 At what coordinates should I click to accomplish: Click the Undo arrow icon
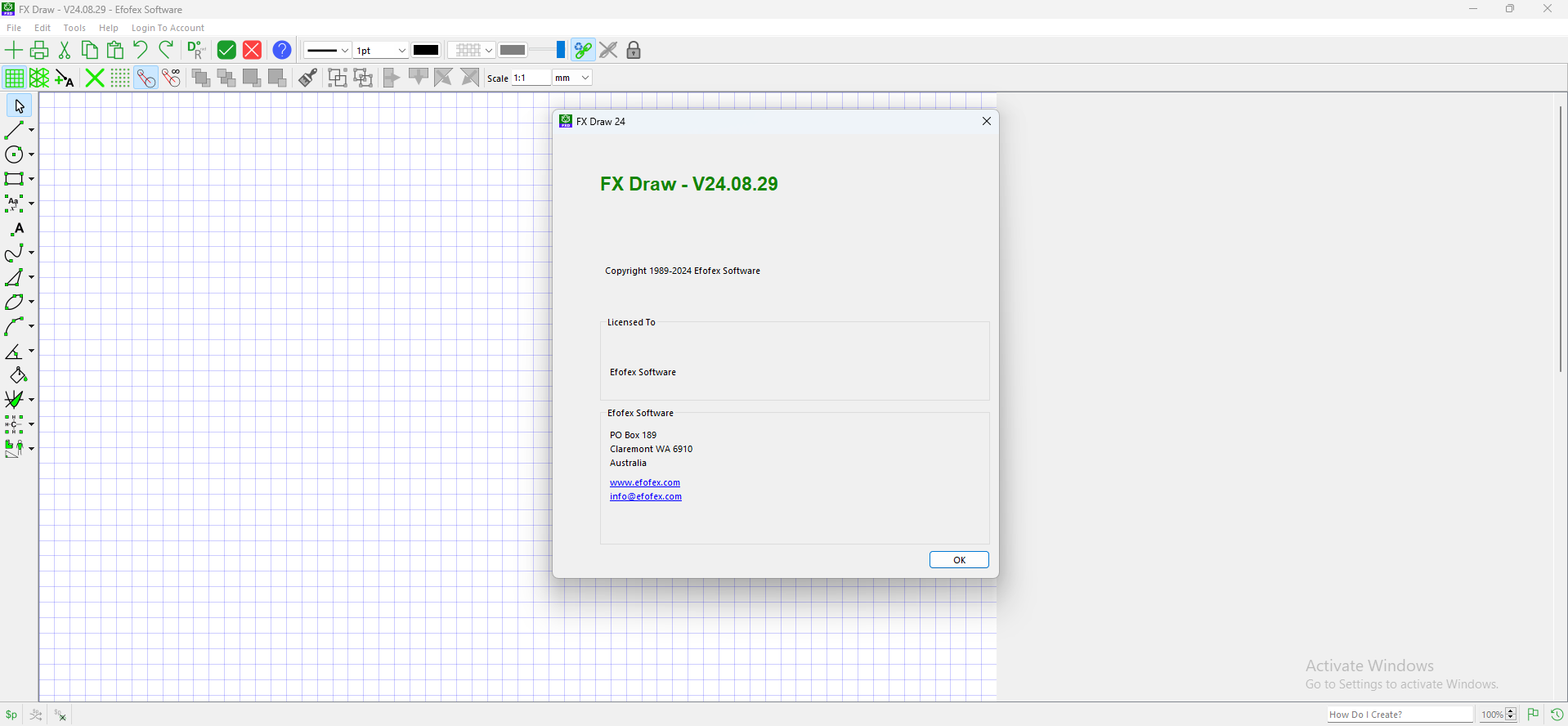point(141,50)
